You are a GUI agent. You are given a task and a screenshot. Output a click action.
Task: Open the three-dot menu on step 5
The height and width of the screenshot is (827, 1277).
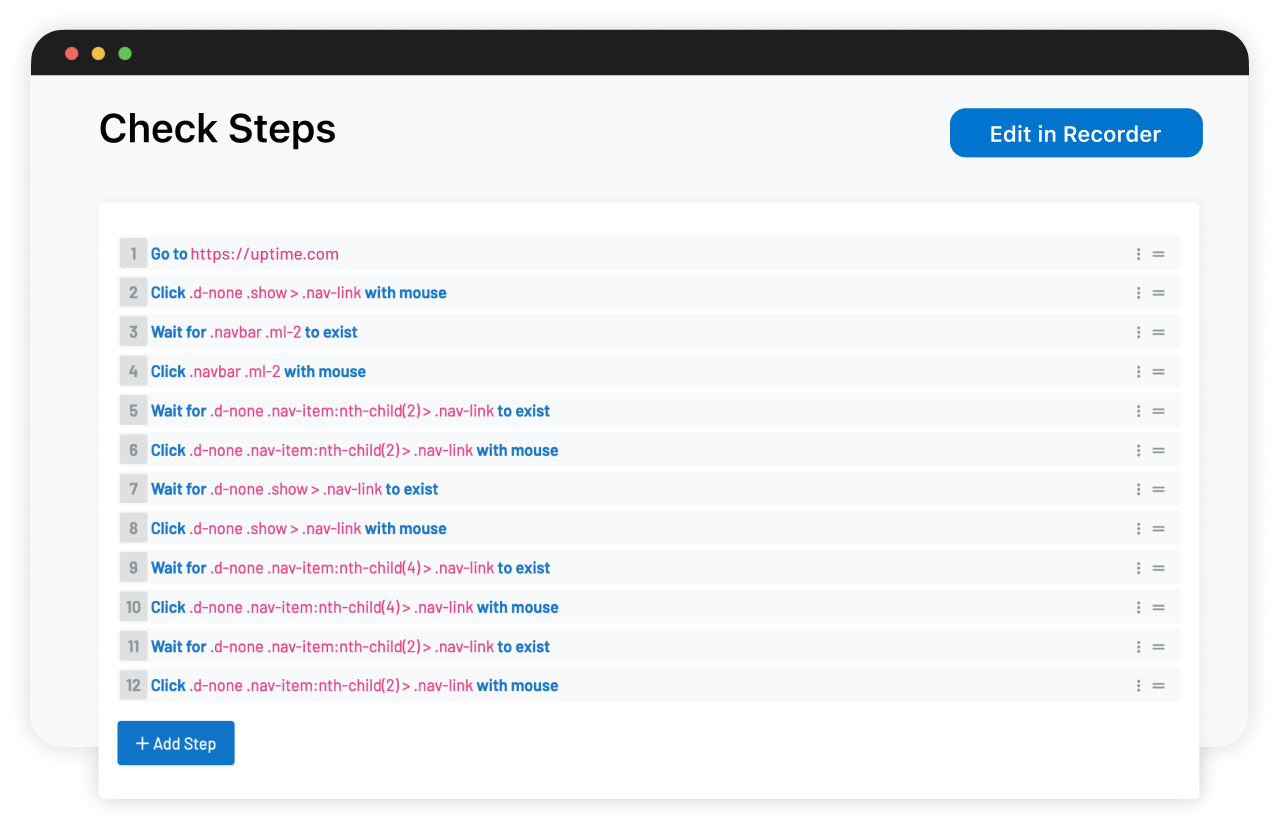pos(1138,411)
